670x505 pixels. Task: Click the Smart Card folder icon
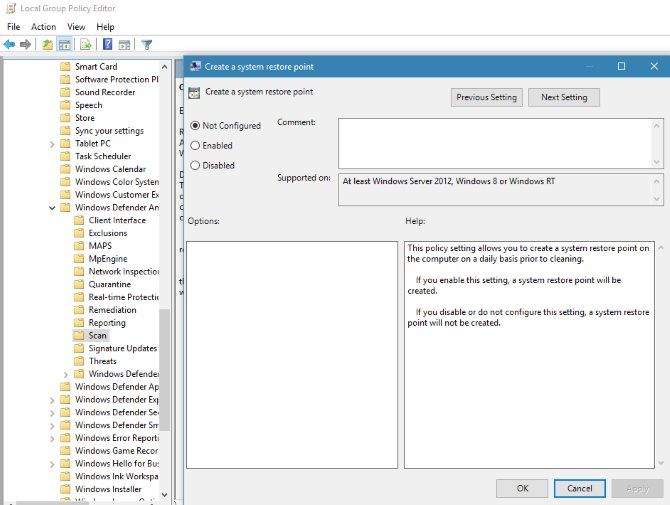pos(65,67)
